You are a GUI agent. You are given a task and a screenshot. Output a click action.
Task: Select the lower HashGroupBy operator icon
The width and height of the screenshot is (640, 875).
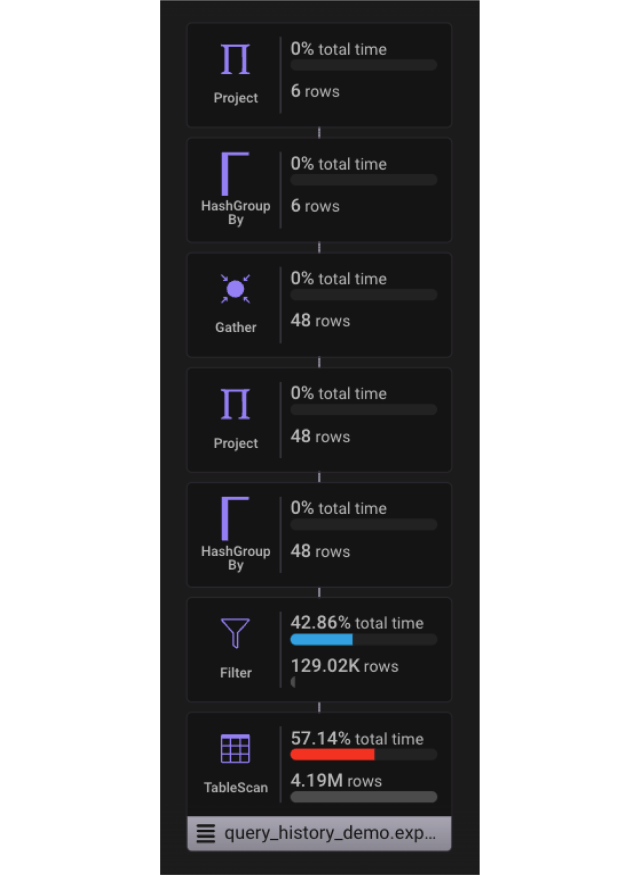coord(234,520)
